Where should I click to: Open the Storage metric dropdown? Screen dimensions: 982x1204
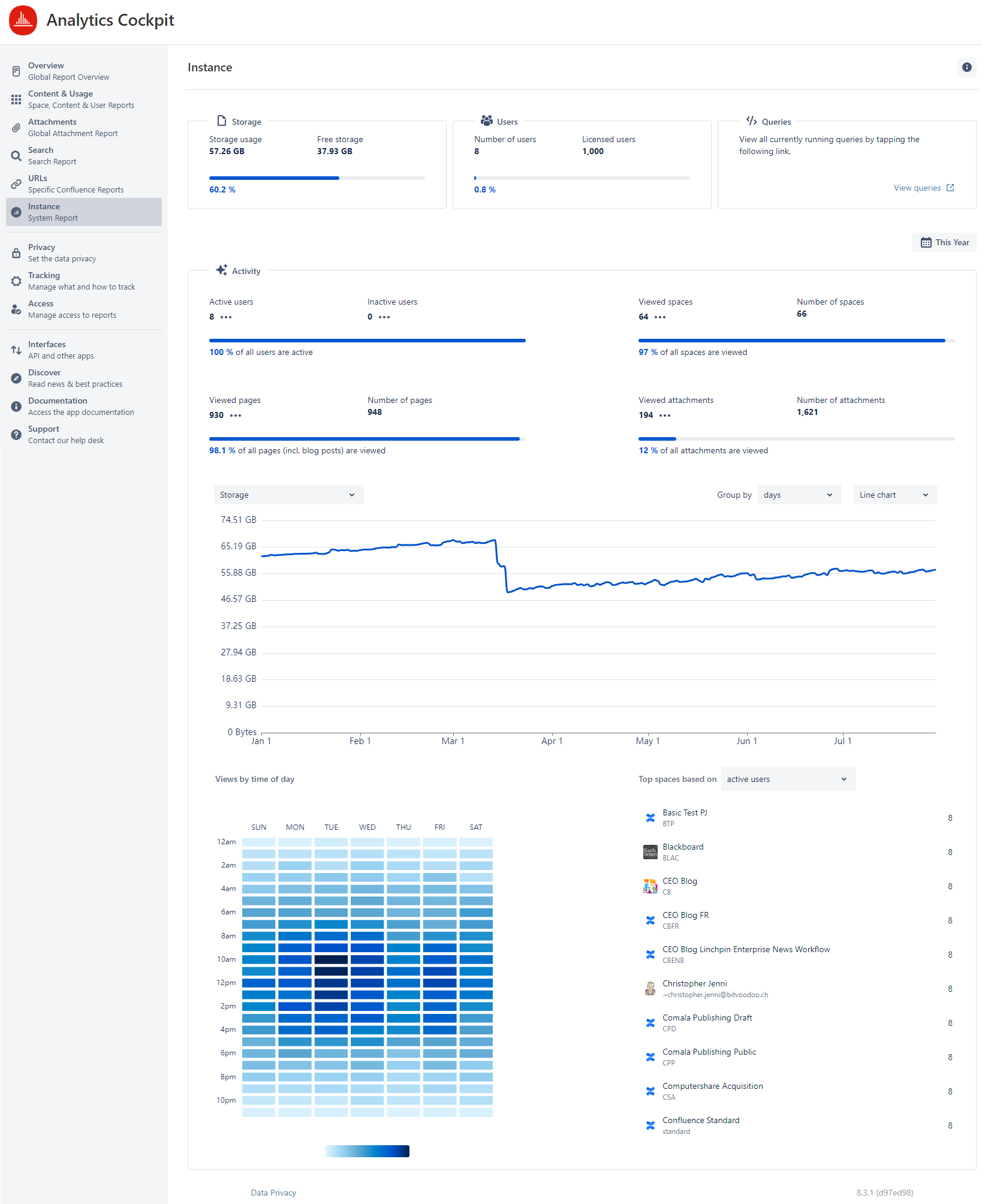(288, 495)
